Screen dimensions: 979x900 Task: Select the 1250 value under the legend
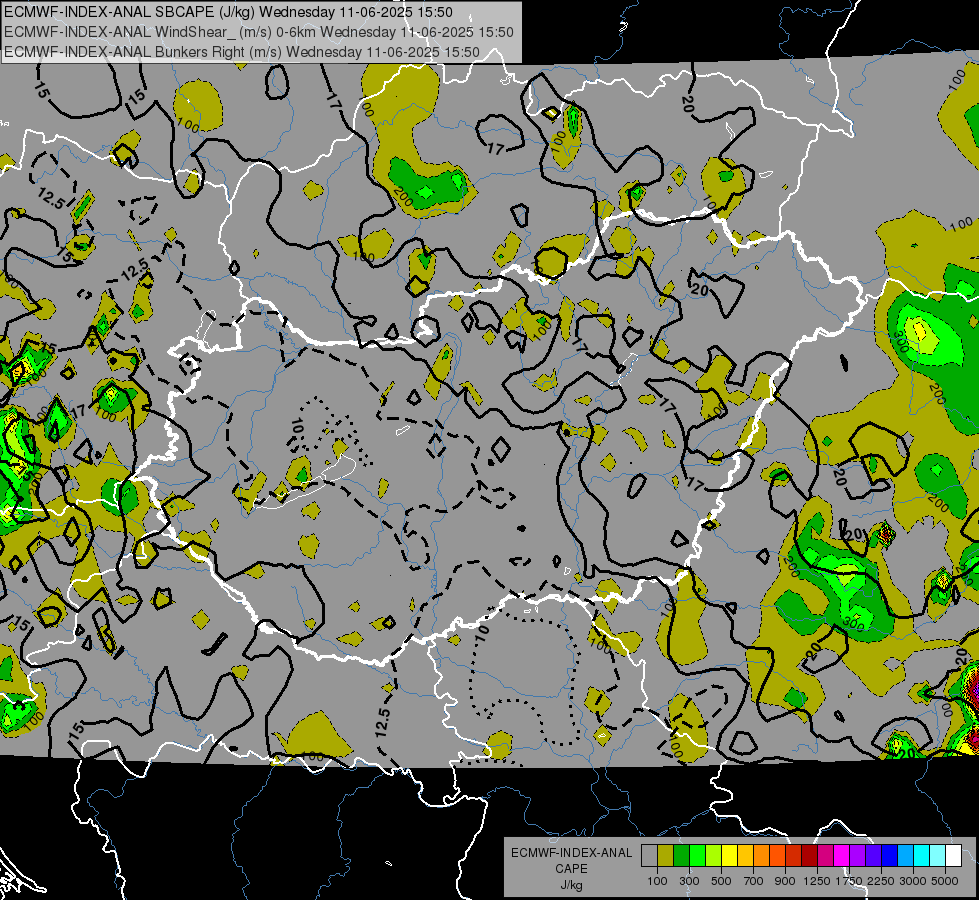[x=817, y=881]
